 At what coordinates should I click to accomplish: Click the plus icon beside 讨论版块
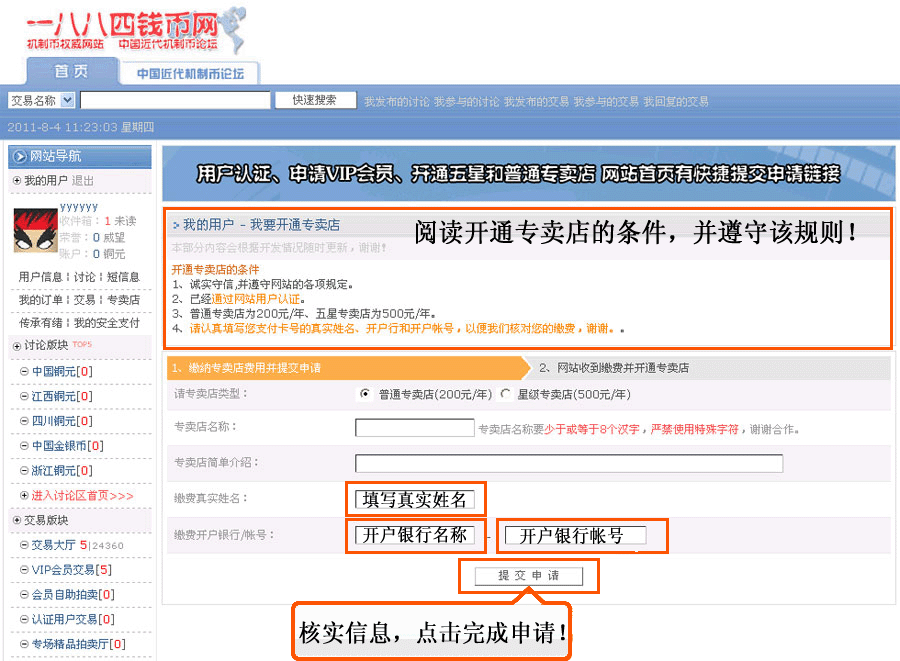click(16, 346)
